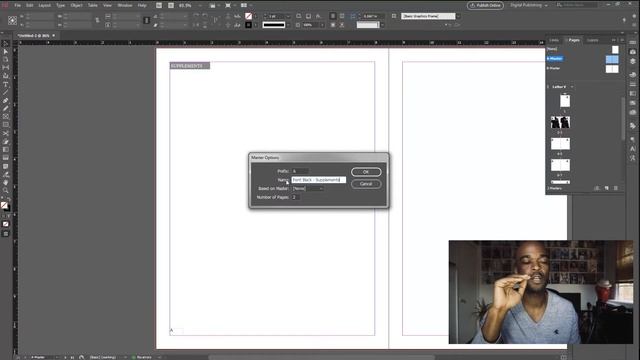This screenshot has height=360, width=640.
Task: Click the Publish Online button
Action: 485,5
